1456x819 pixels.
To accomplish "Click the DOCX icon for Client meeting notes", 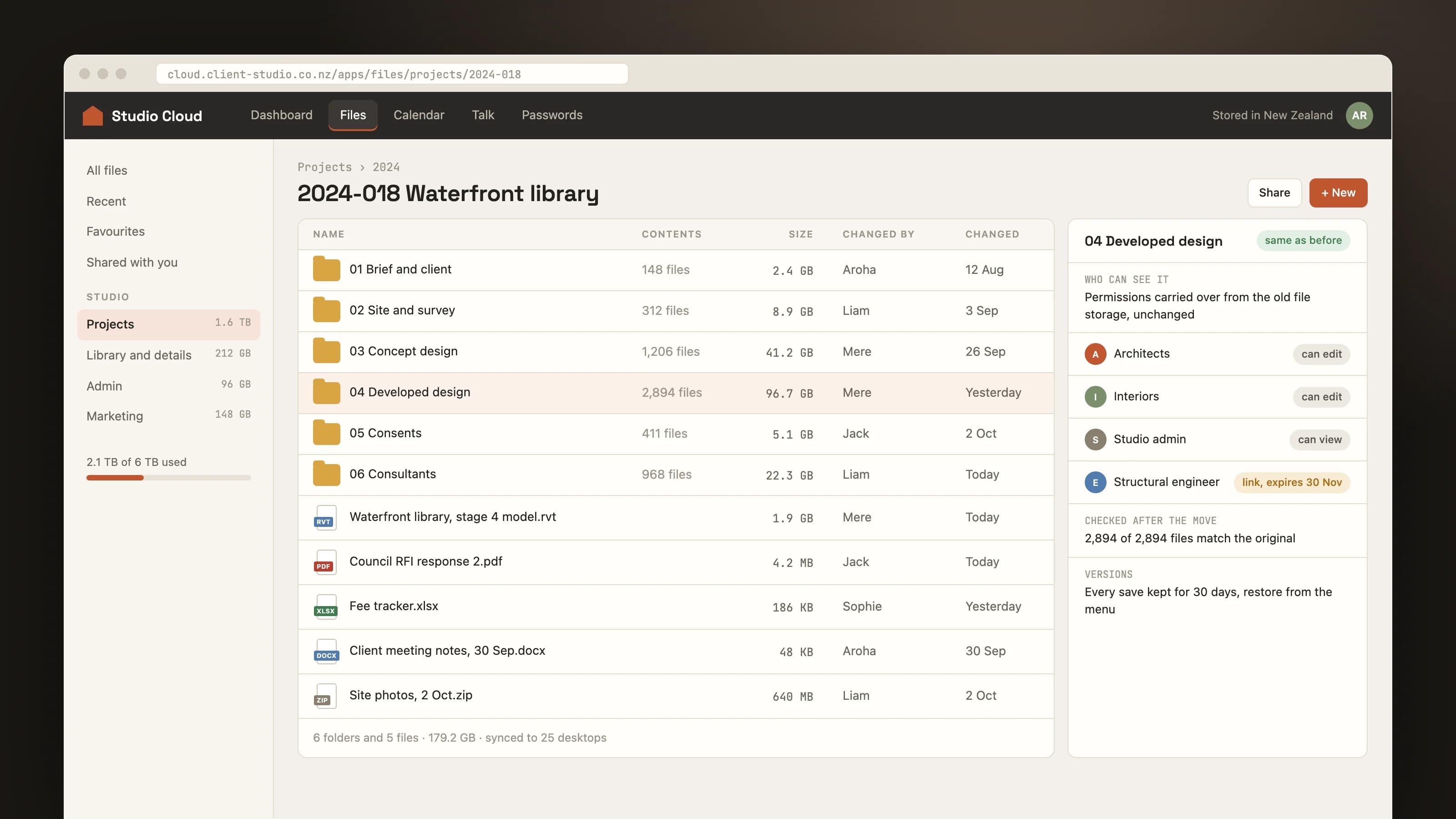I will click(326, 652).
